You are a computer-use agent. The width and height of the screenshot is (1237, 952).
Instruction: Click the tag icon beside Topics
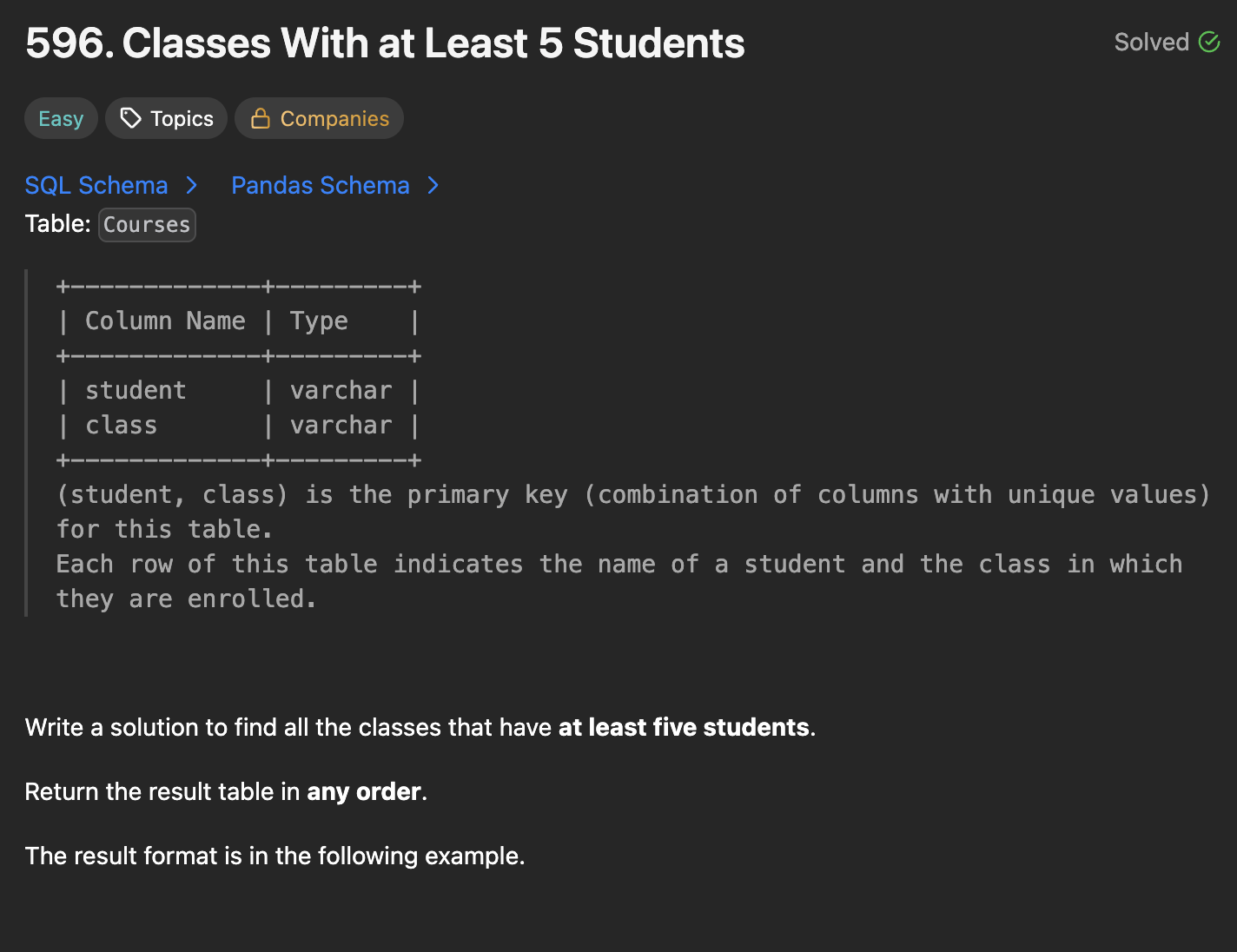pyautogui.click(x=130, y=118)
